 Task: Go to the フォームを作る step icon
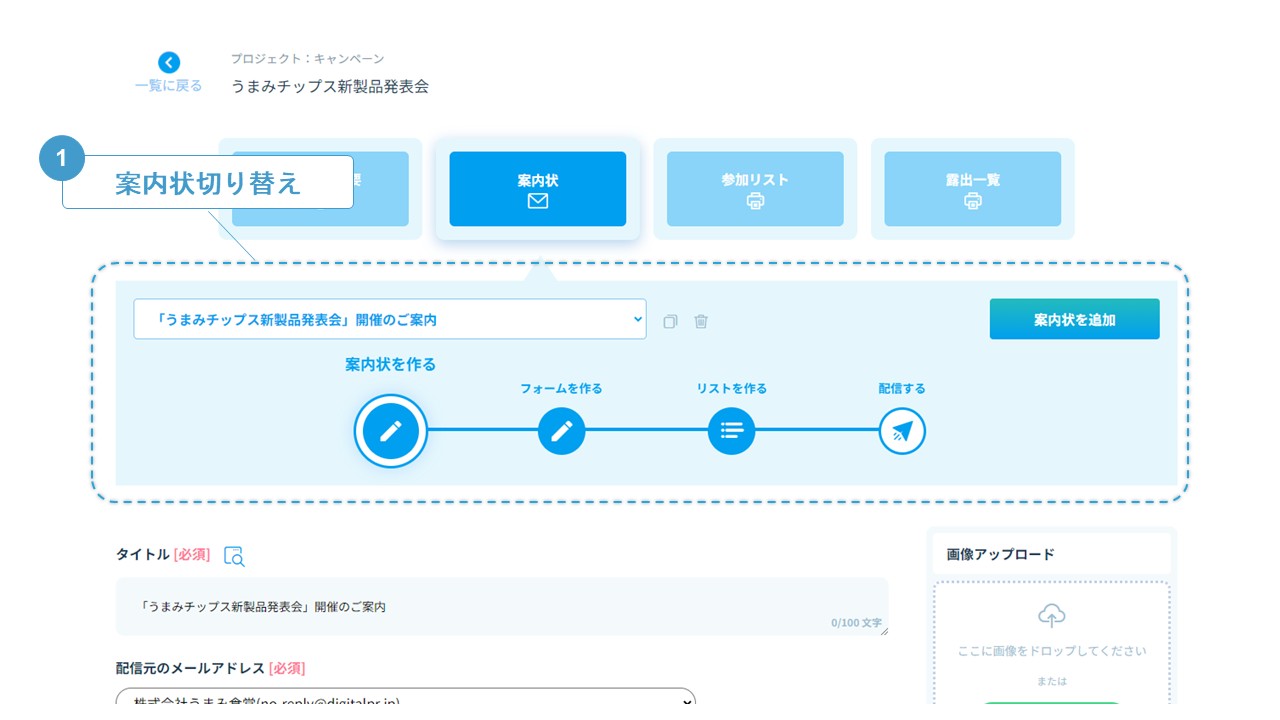(x=561, y=432)
